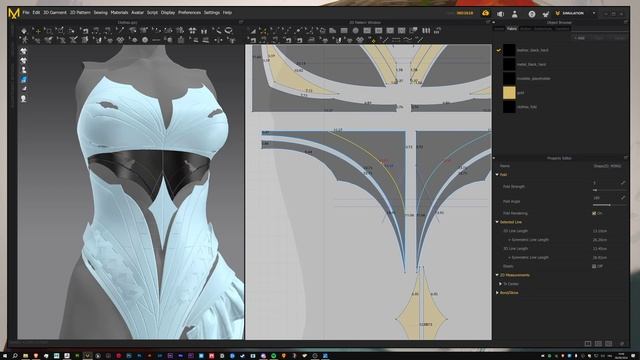Image resolution: width=640 pixels, height=360 pixels.
Task: Click the round button tool icon in 3D toolbar
Action: 145,40
